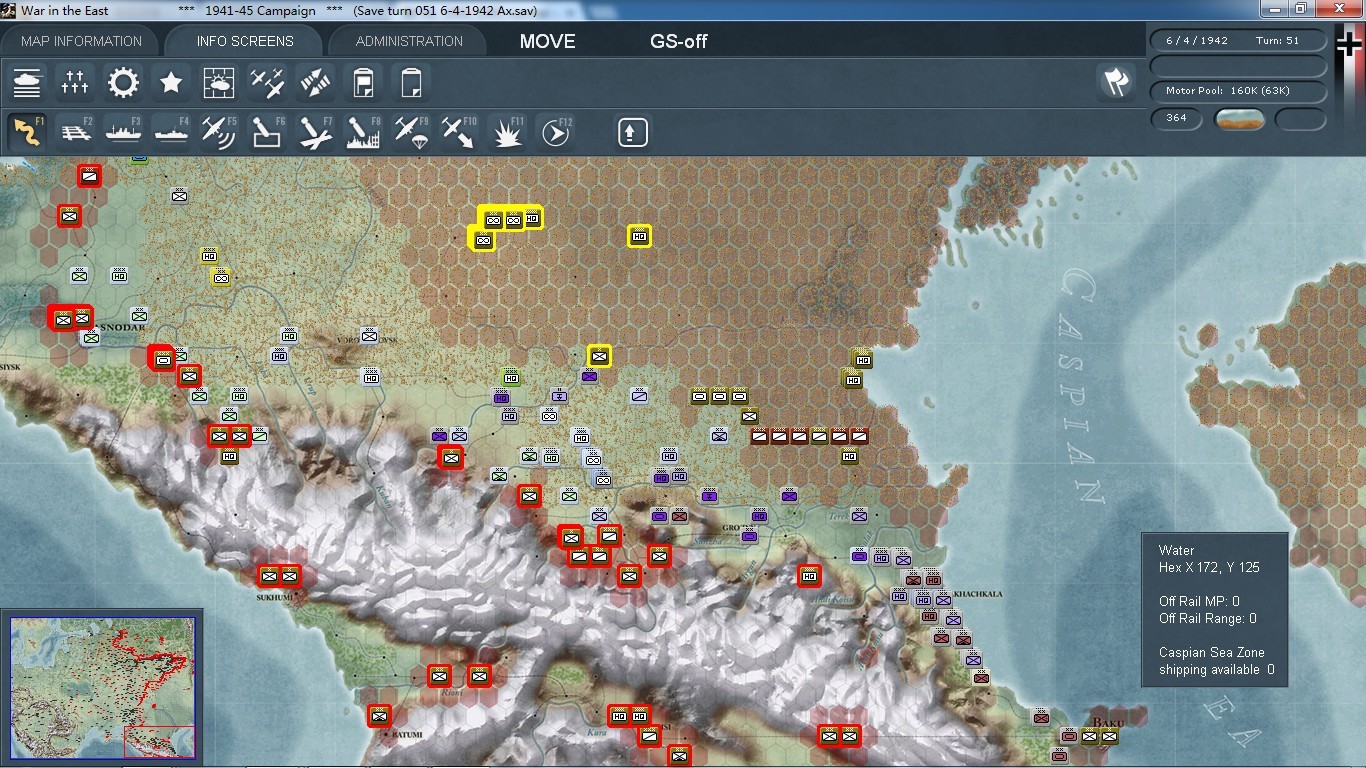Open the victory star icon
Viewport: 1366px width, 768px height.
171,82
